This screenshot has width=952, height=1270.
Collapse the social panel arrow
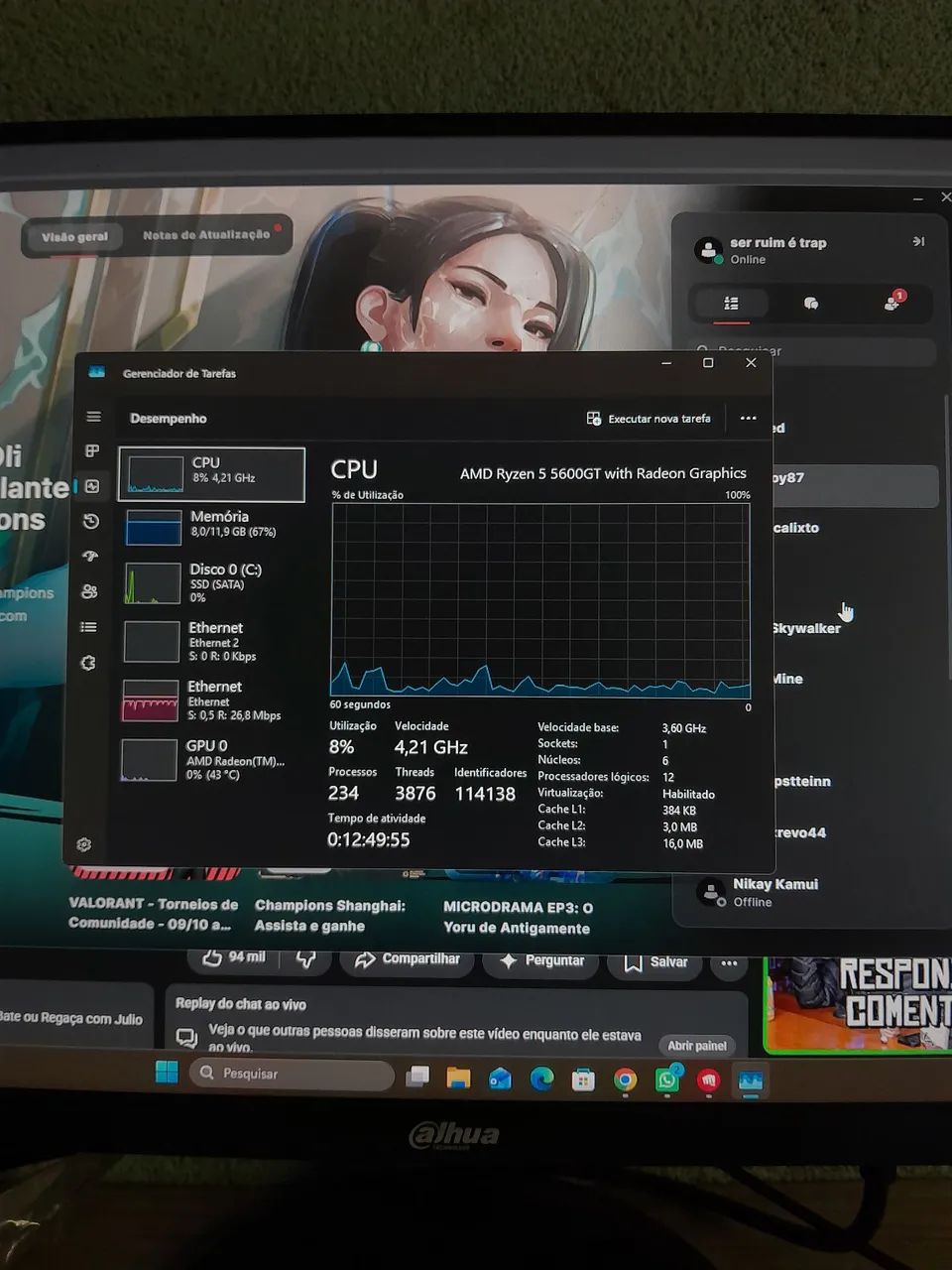pos(918,241)
